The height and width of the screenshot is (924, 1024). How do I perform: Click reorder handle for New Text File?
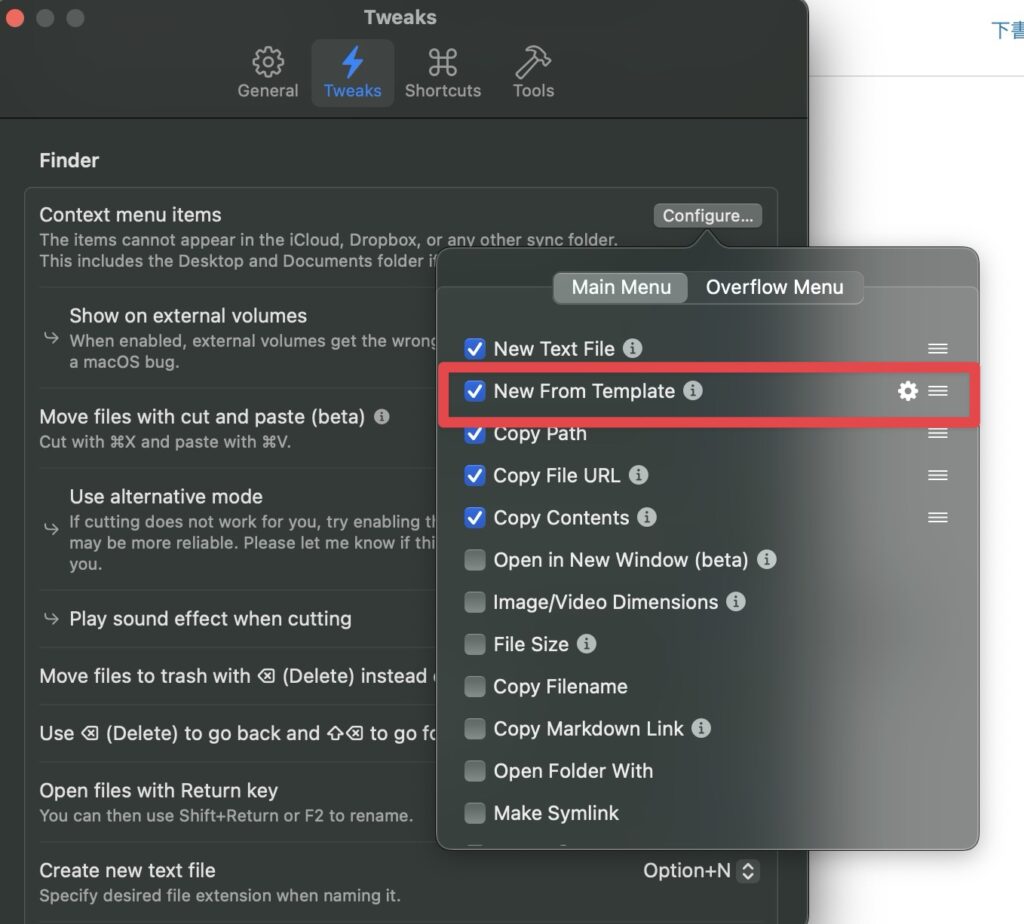938,349
